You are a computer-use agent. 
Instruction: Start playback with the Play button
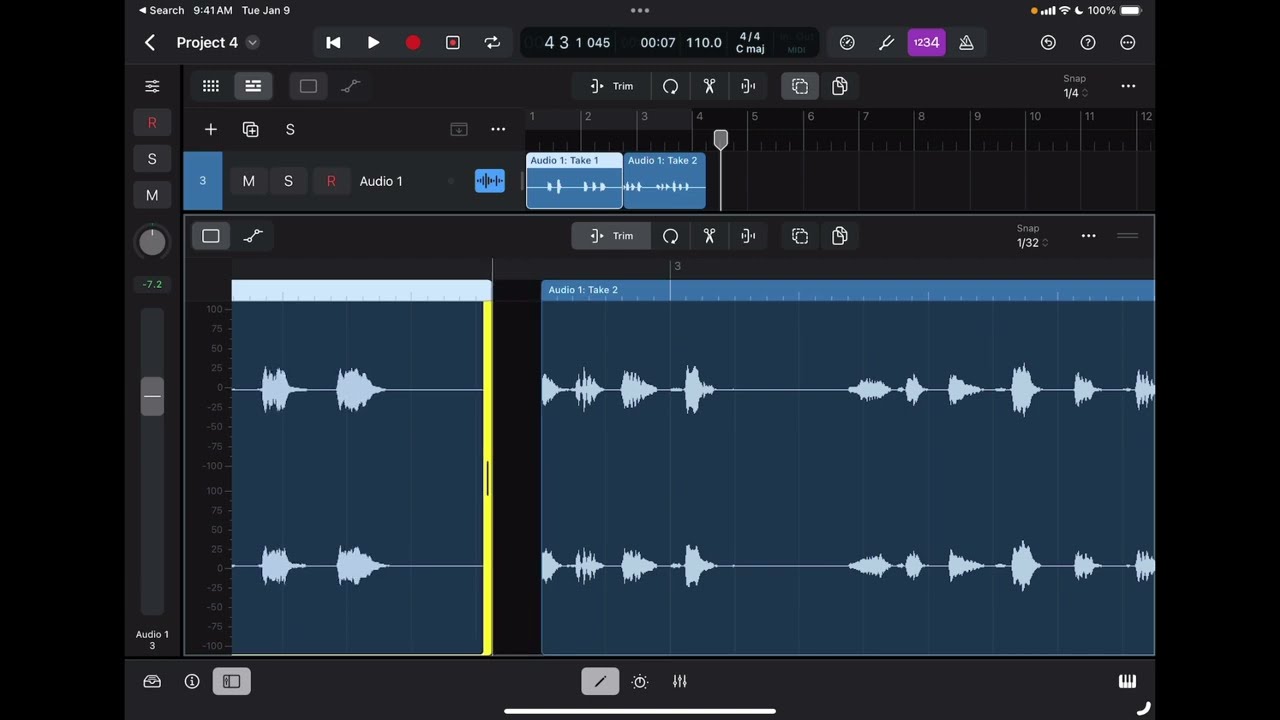pyautogui.click(x=373, y=42)
